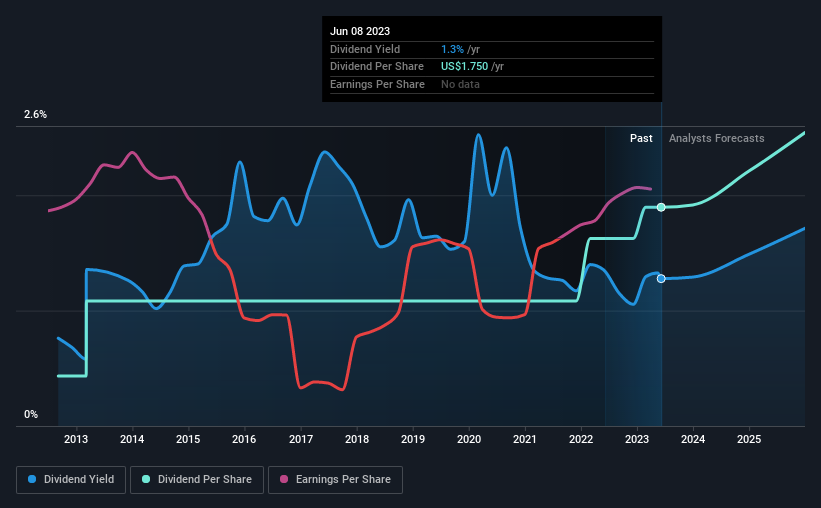Toggle the Dividend Per Share legend series
Image resolution: width=821 pixels, height=508 pixels.
click(200, 480)
